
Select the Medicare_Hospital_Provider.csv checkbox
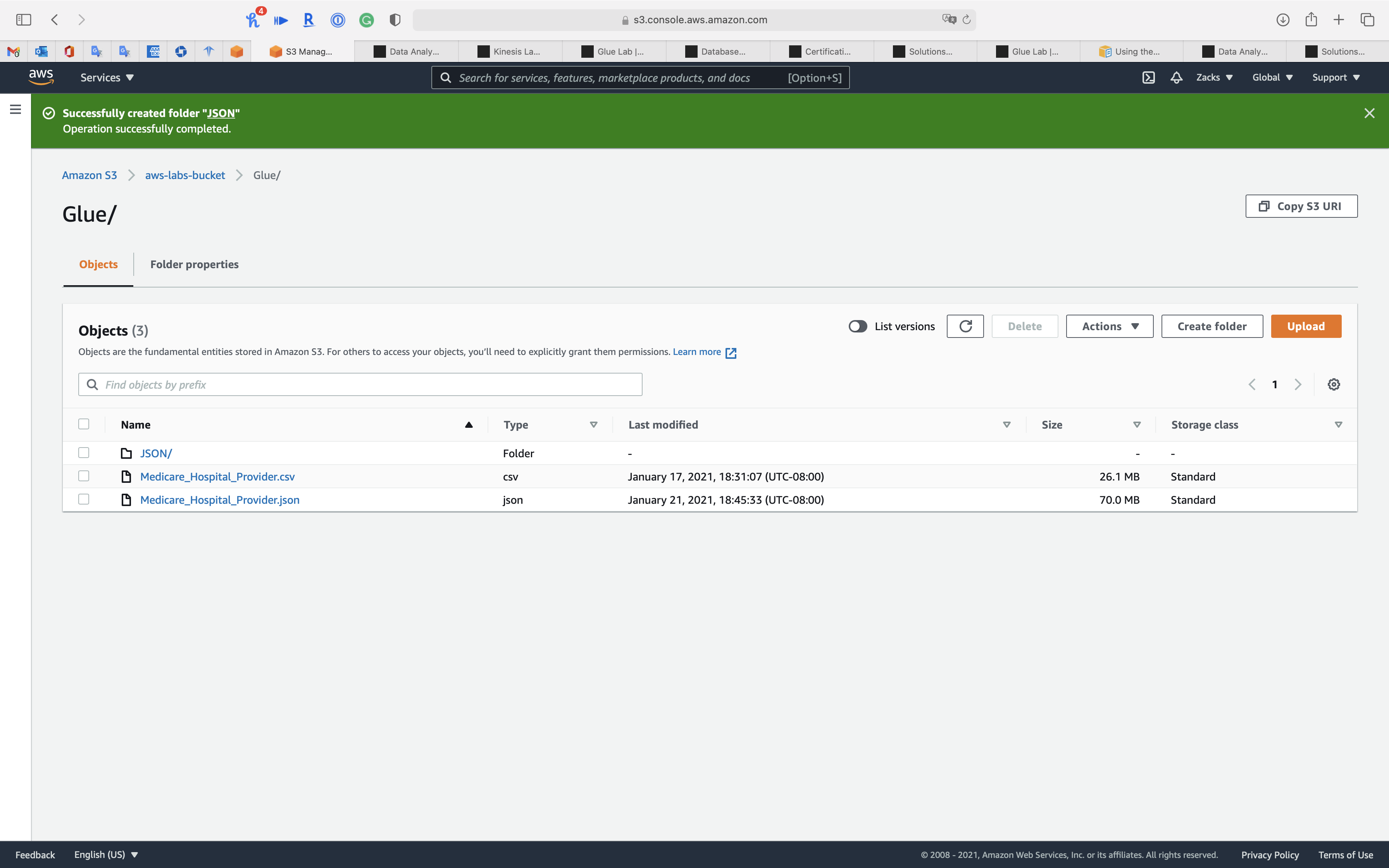(x=84, y=476)
